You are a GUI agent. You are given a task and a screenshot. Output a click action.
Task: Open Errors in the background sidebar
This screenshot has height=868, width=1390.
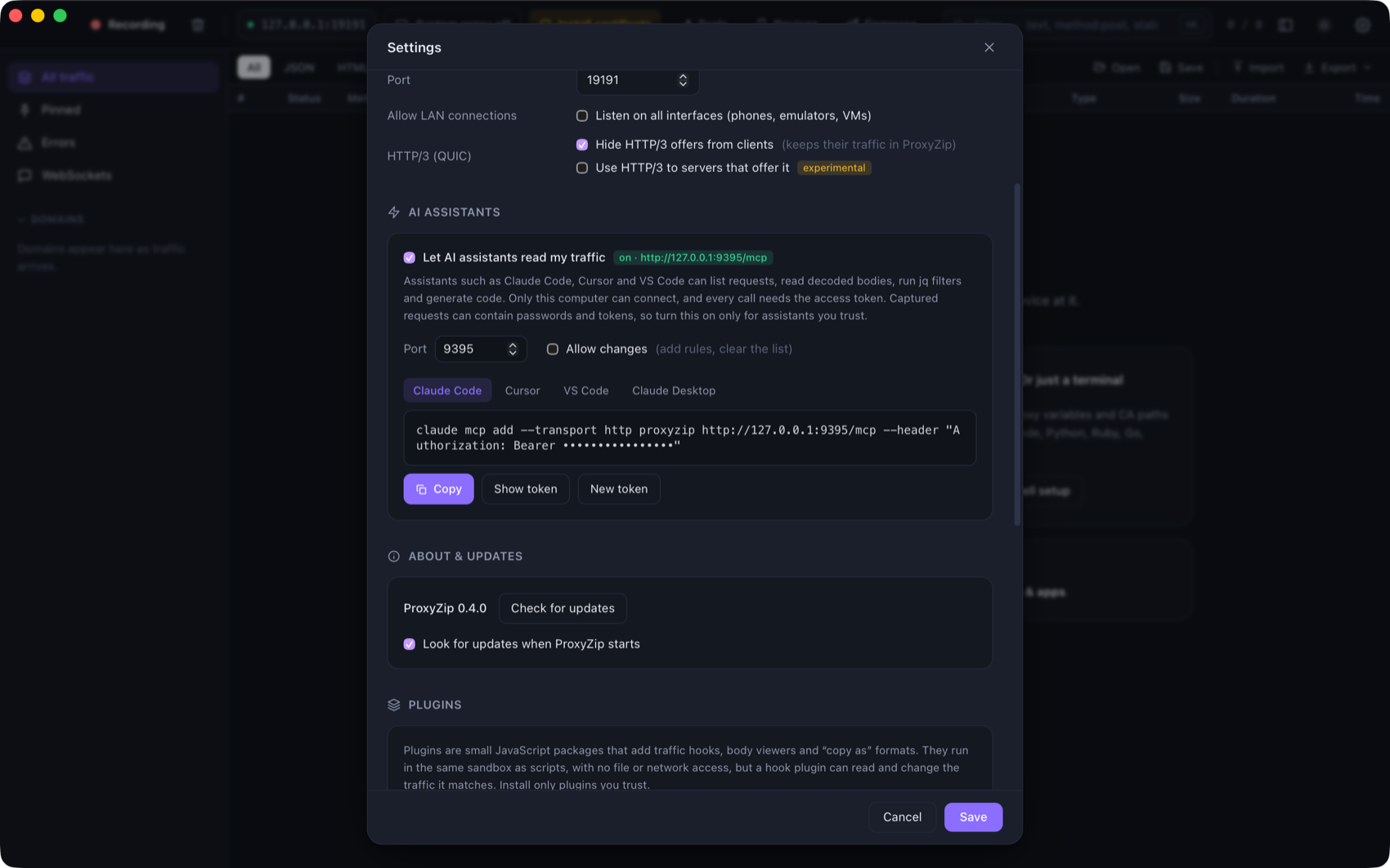click(114, 142)
